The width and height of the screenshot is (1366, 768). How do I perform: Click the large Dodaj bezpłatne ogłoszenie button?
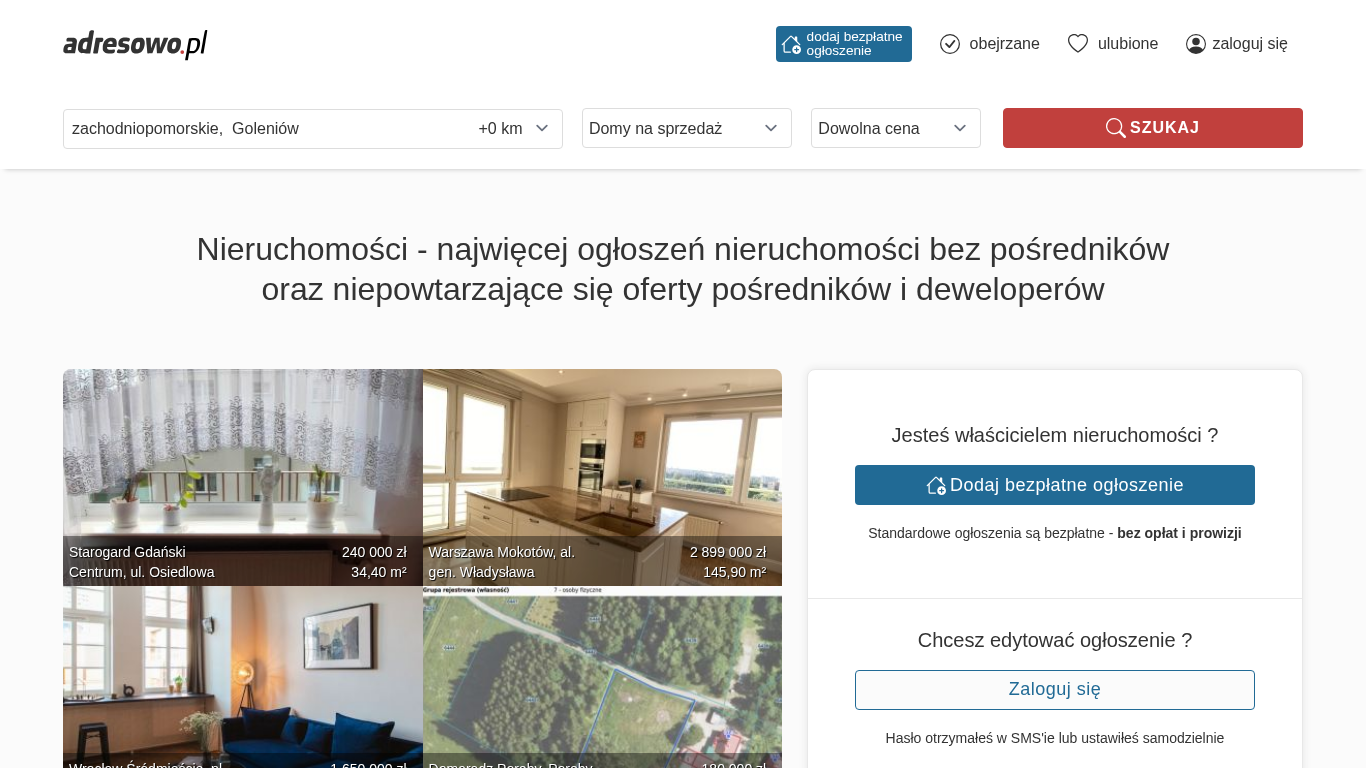coord(1055,485)
